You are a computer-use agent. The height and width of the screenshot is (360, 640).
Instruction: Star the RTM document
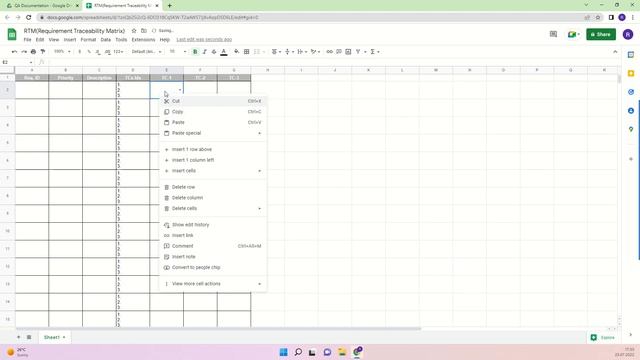134,31
